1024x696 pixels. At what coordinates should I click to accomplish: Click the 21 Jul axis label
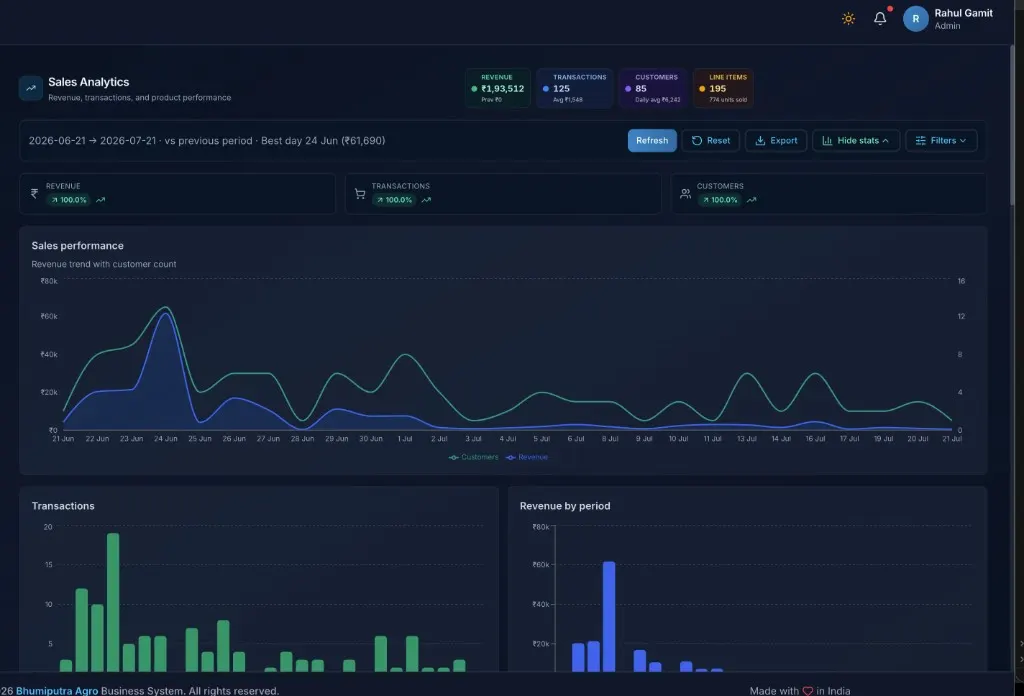click(952, 439)
